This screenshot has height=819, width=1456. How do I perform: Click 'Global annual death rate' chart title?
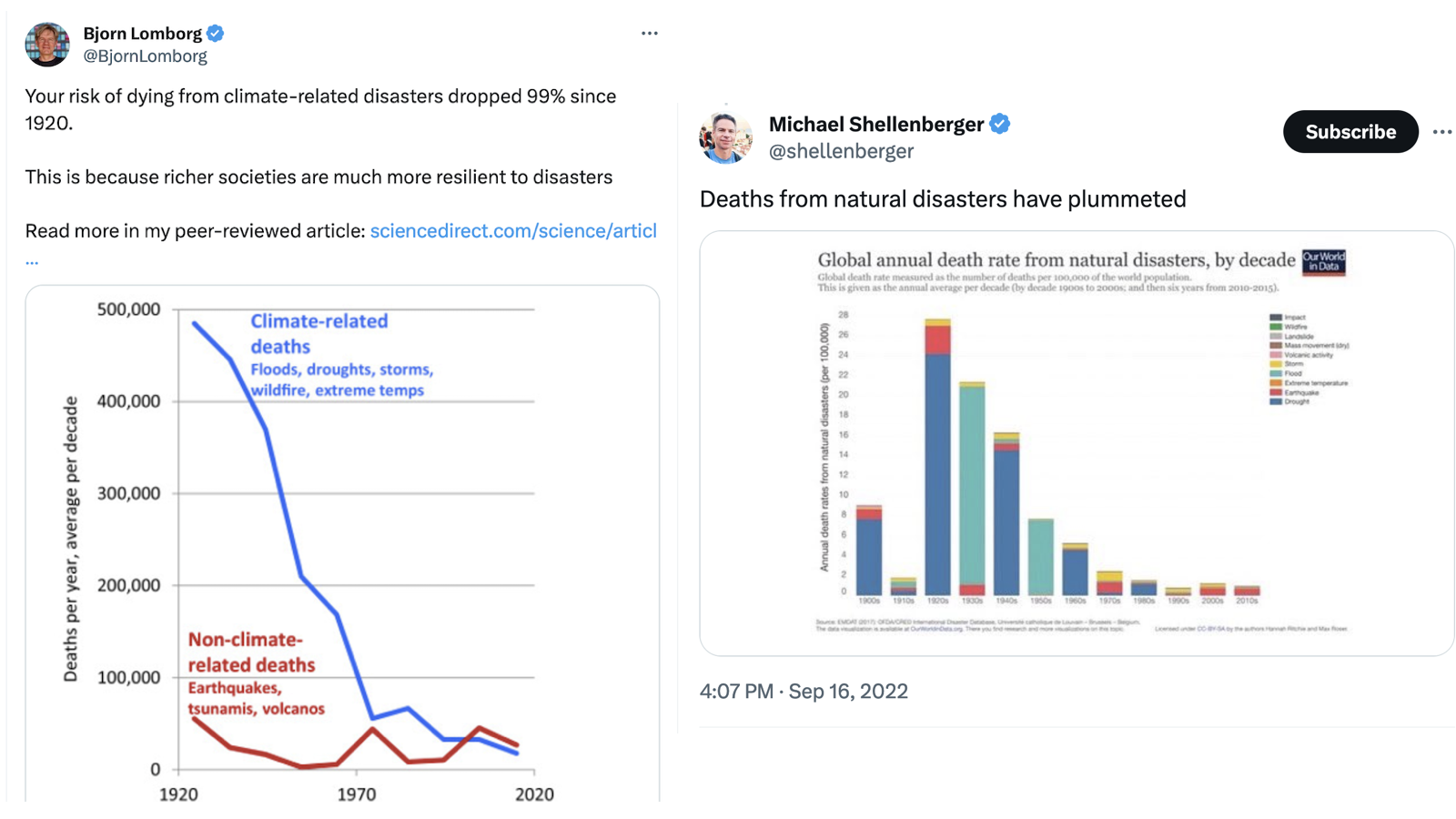coord(1056,260)
